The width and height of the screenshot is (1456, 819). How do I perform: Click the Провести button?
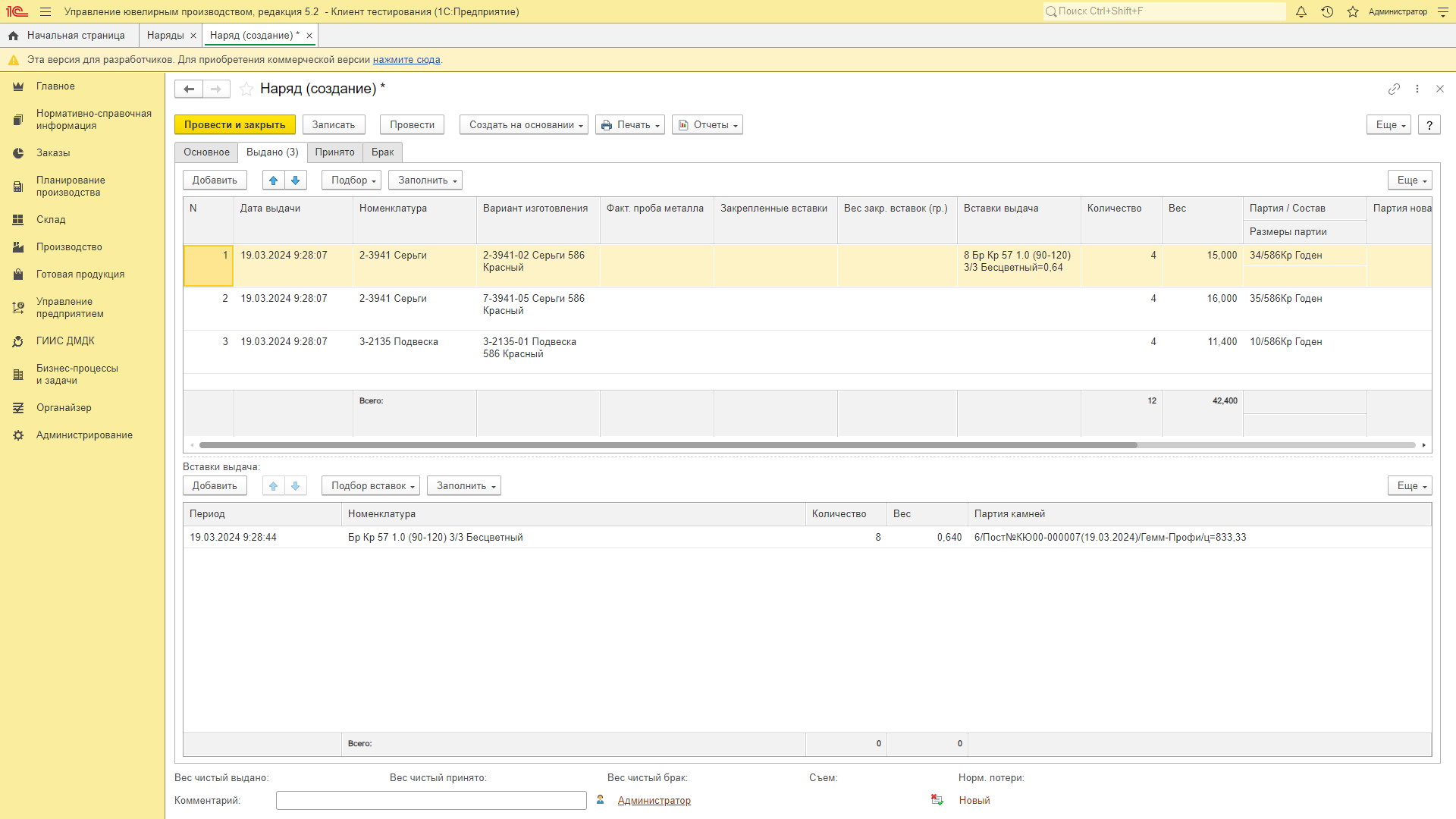point(413,125)
